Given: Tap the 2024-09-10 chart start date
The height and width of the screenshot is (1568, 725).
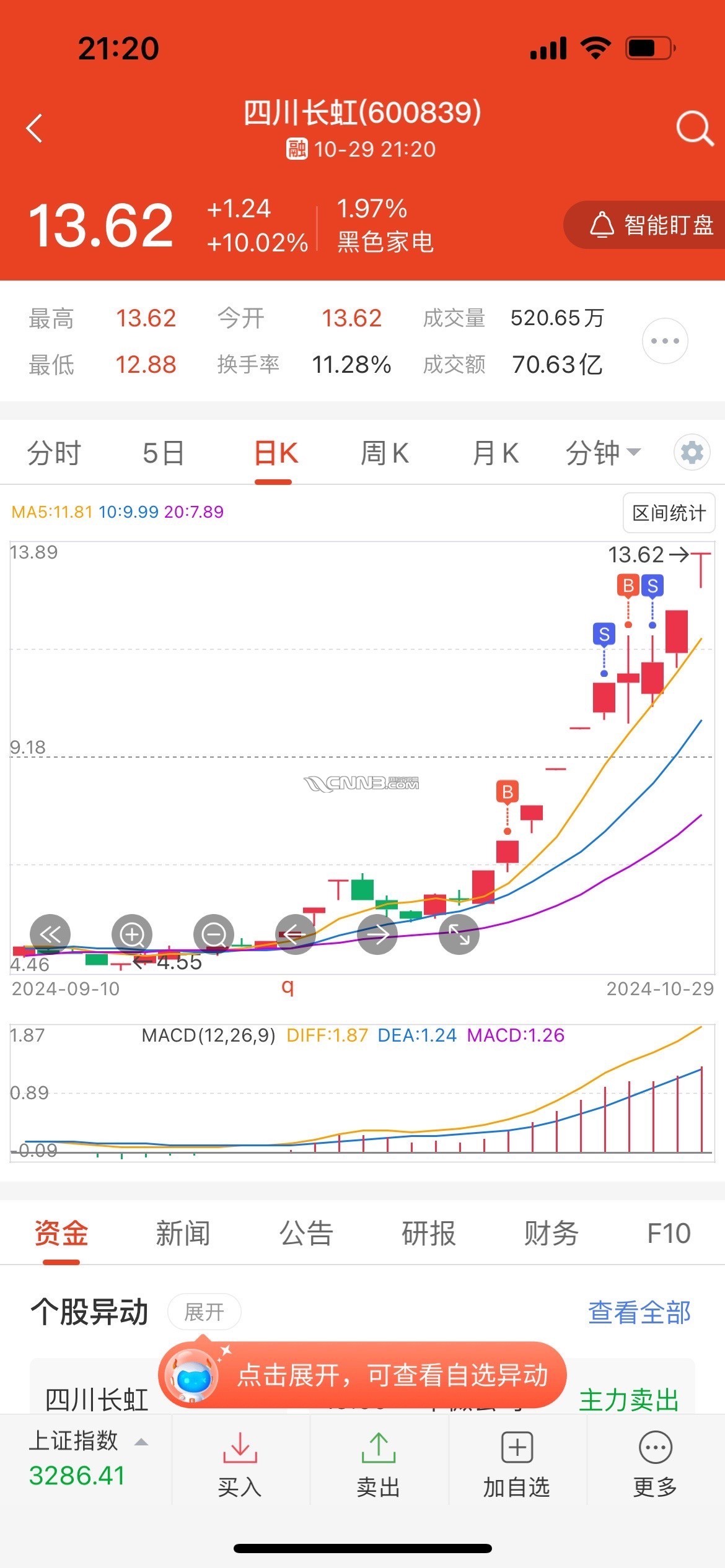Looking at the screenshot, I should pos(66,989).
